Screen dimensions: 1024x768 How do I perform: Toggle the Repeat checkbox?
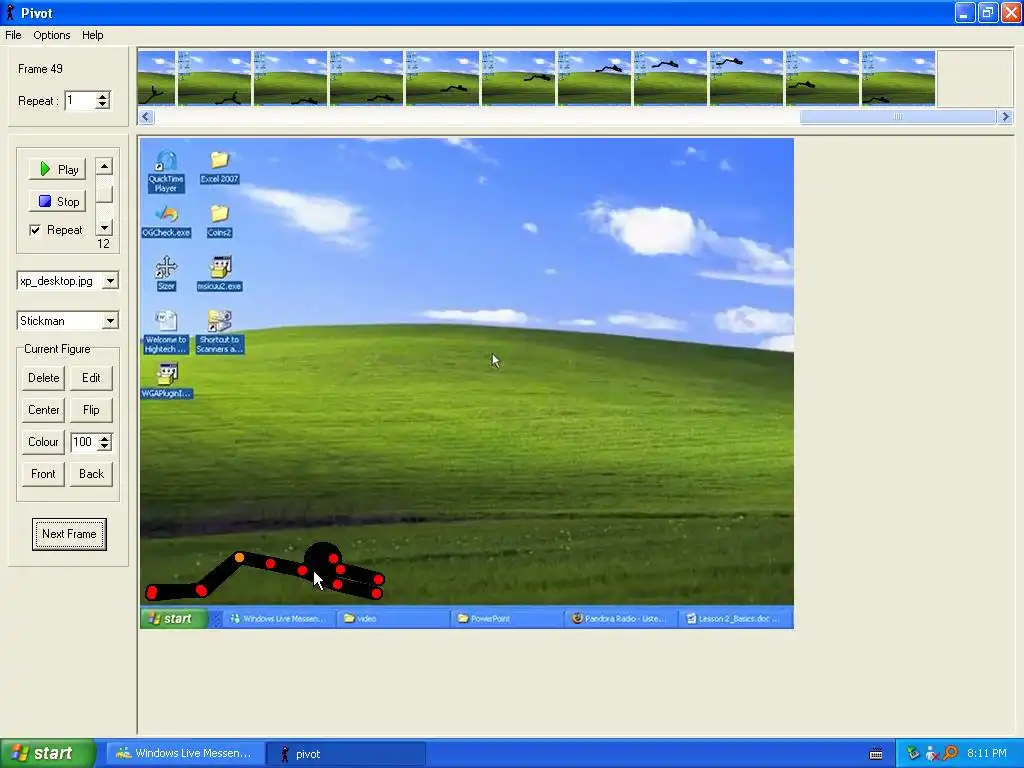[35, 230]
